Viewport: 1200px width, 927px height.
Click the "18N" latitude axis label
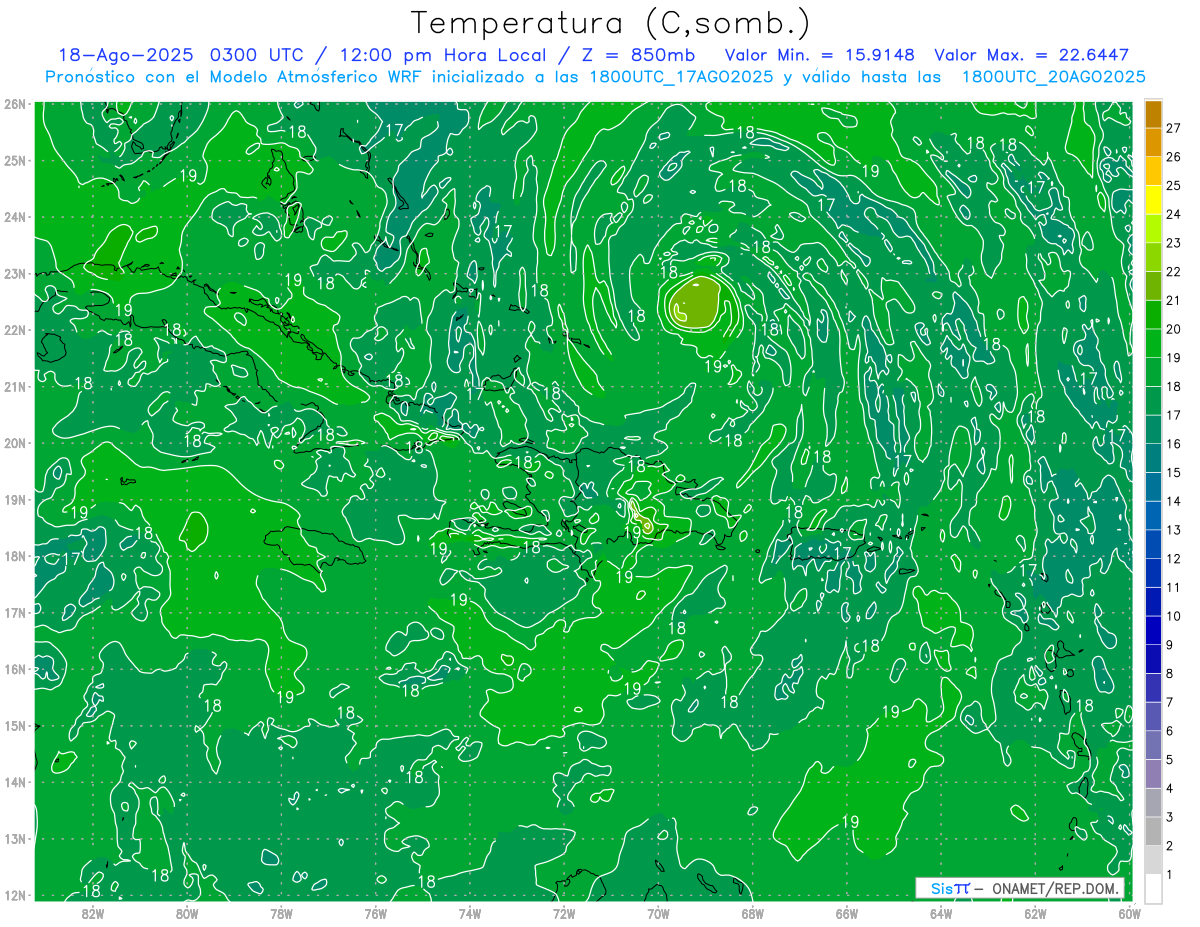click(x=15, y=556)
